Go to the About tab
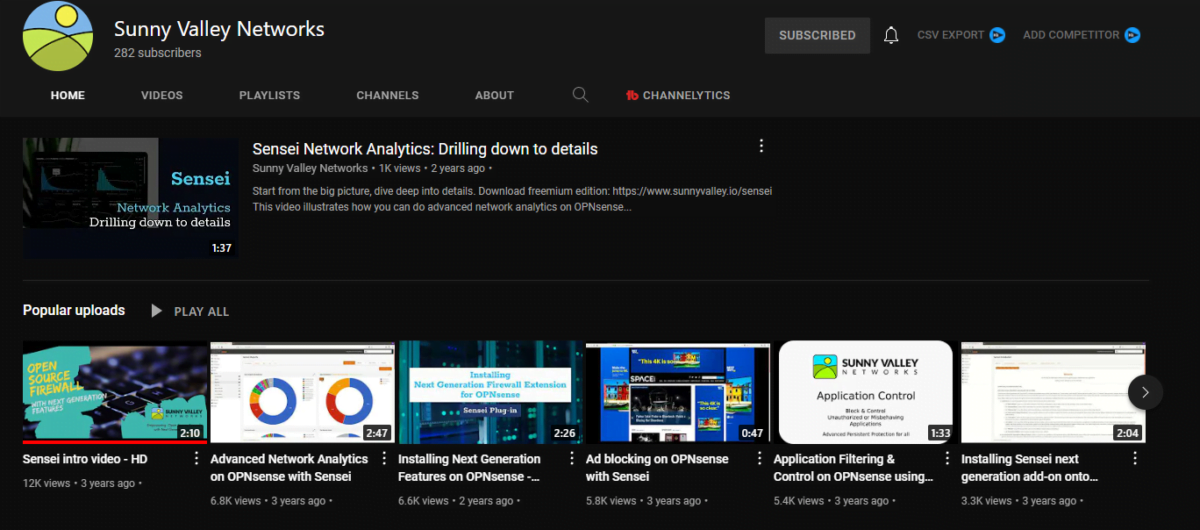 494,95
